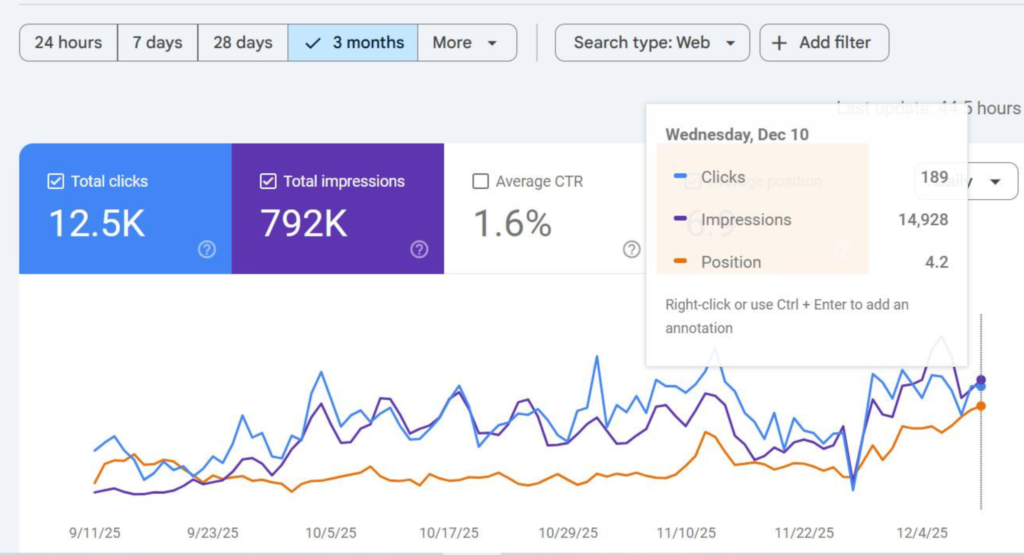Open the Search type: Web dropdown
1024x555 pixels.
[652, 43]
